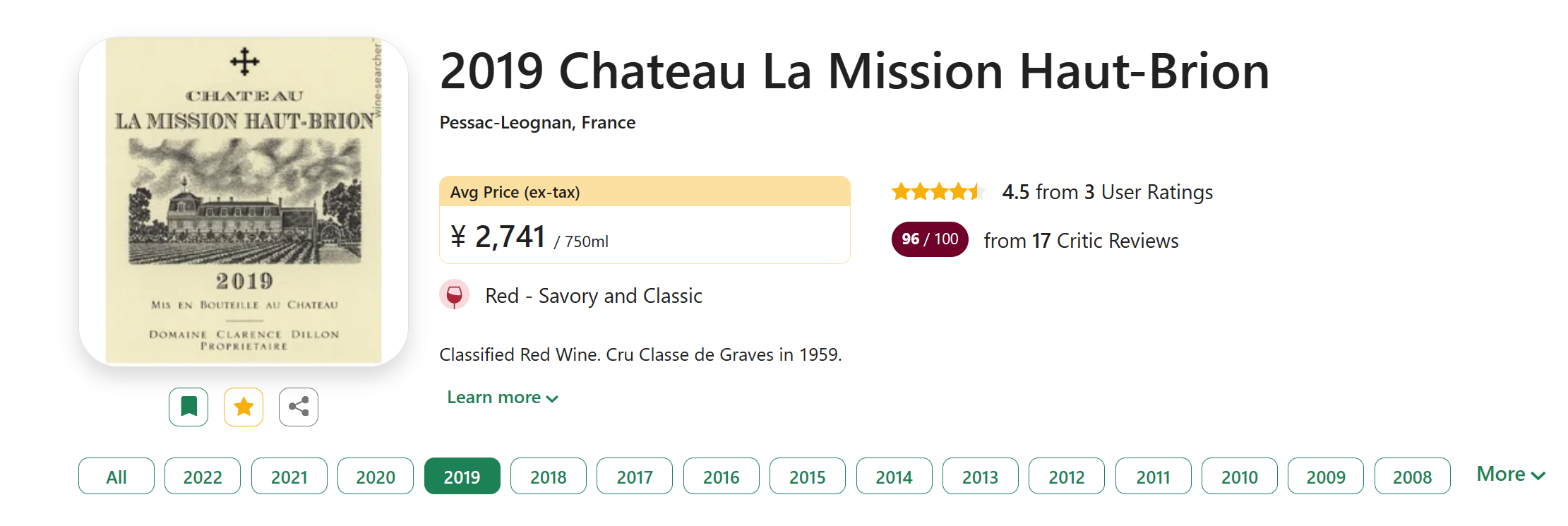The height and width of the screenshot is (526, 1568).
Task: Select the 2018 vintage pill
Action: click(x=549, y=477)
